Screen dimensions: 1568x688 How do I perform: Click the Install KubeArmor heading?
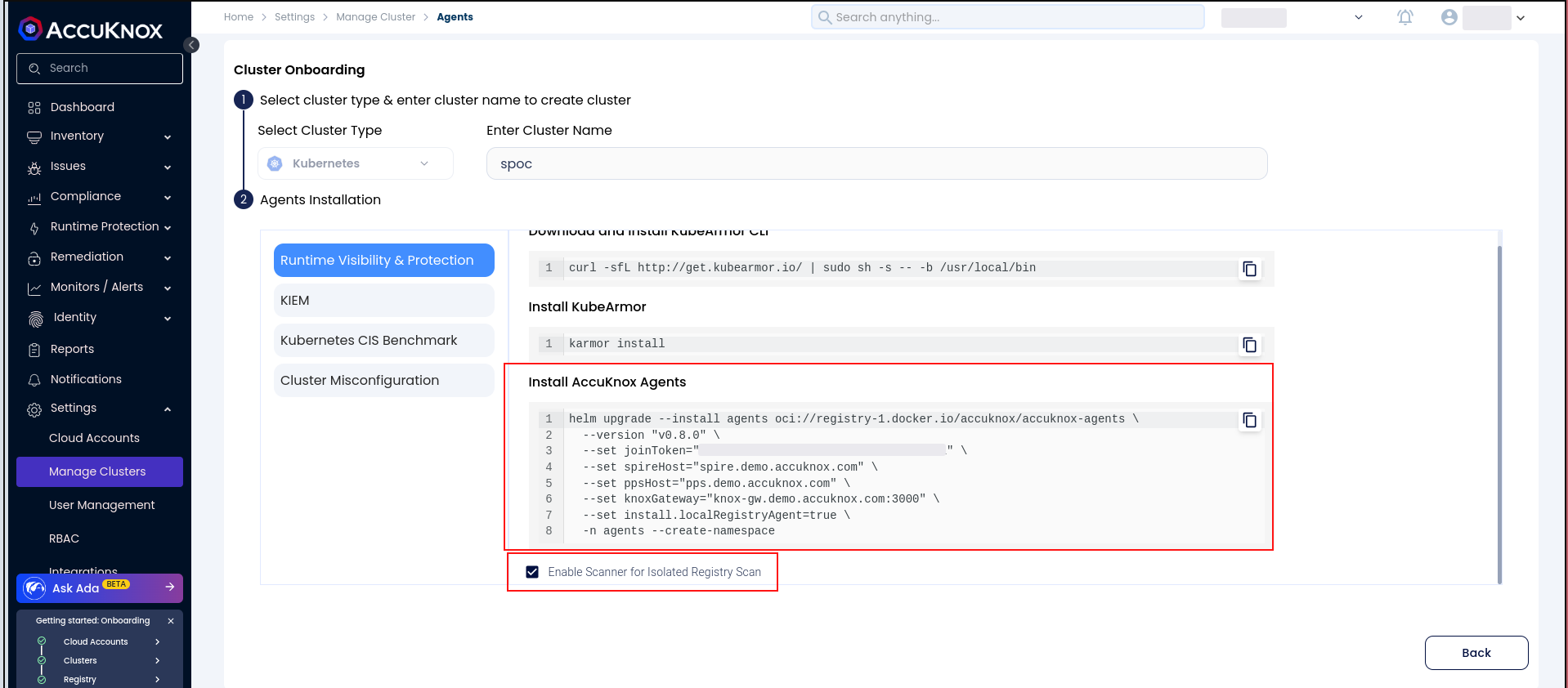click(x=587, y=307)
